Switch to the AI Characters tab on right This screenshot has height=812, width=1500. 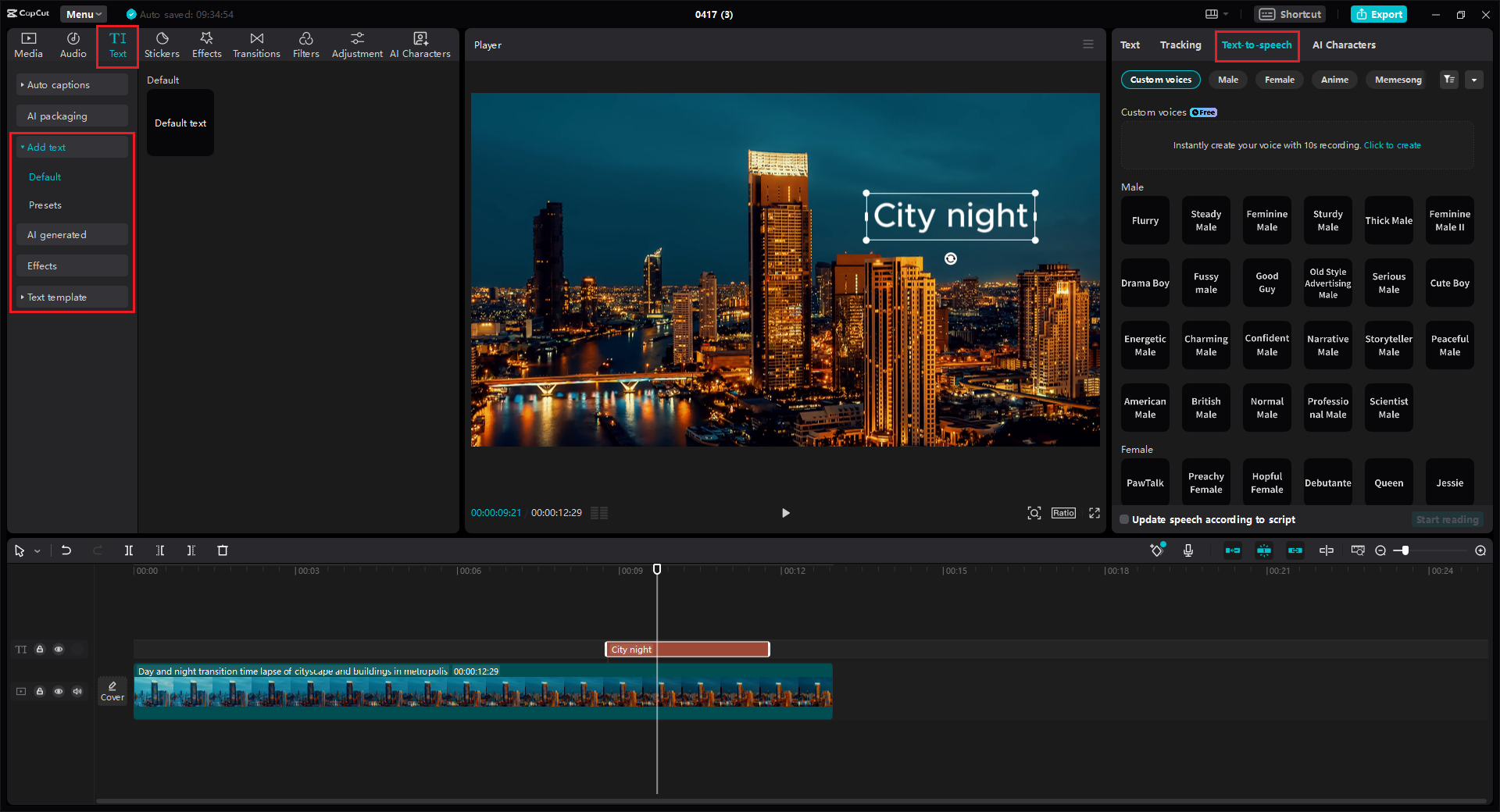(x=1344, y=45)
